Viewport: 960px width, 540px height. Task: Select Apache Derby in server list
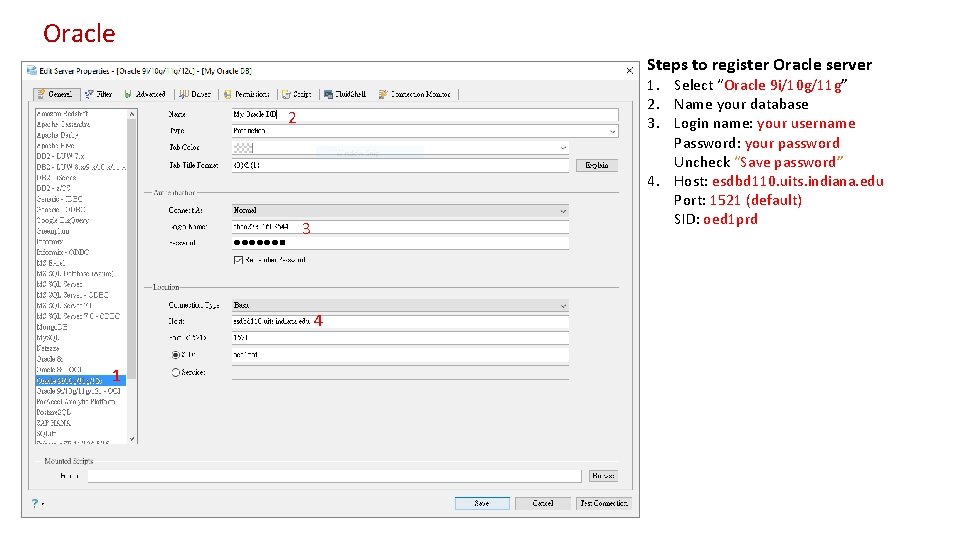click(x=57, y=135)
